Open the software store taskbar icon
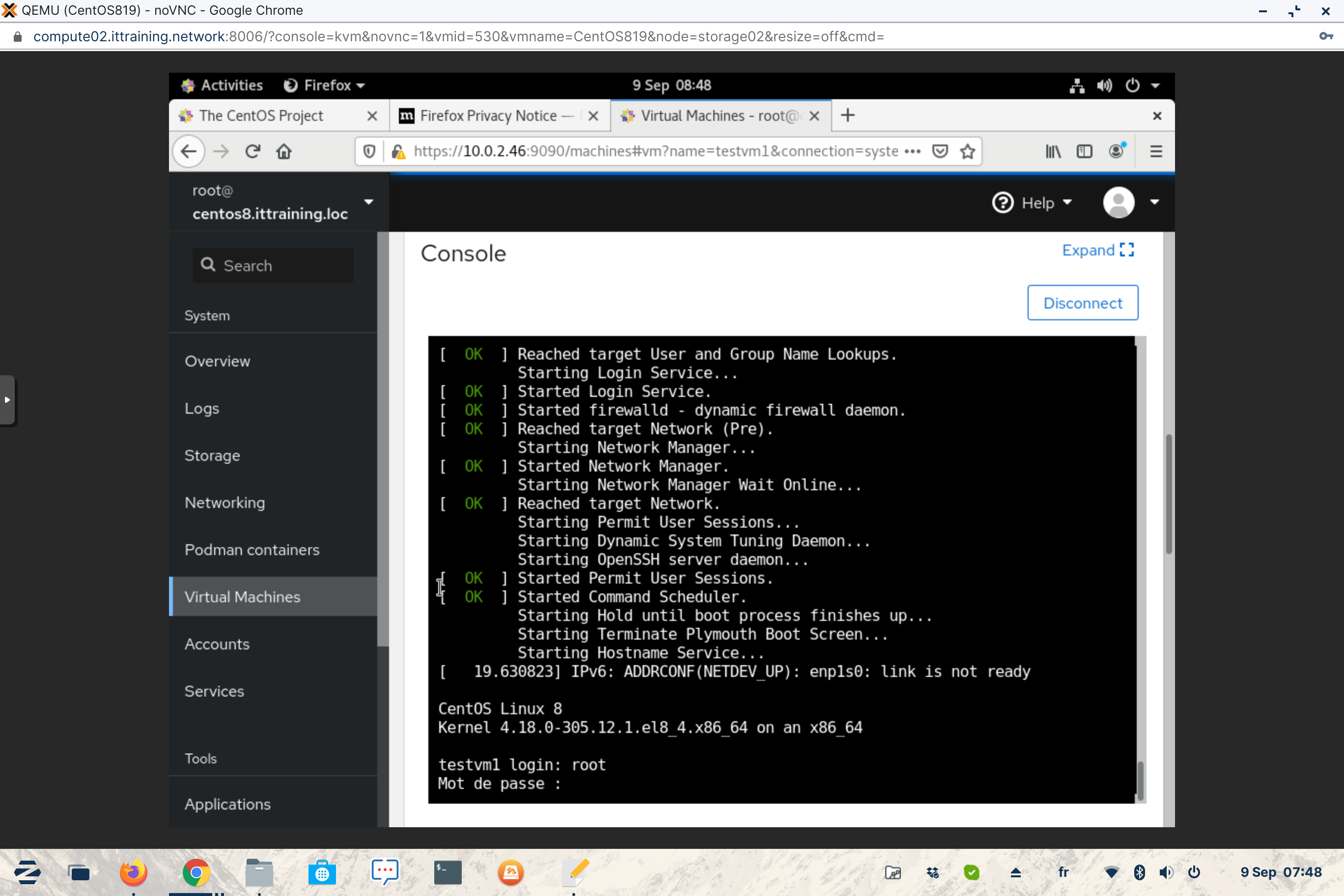Image resolution: width=1344 pixels, height=896 pixels. [x=322, y=872]
